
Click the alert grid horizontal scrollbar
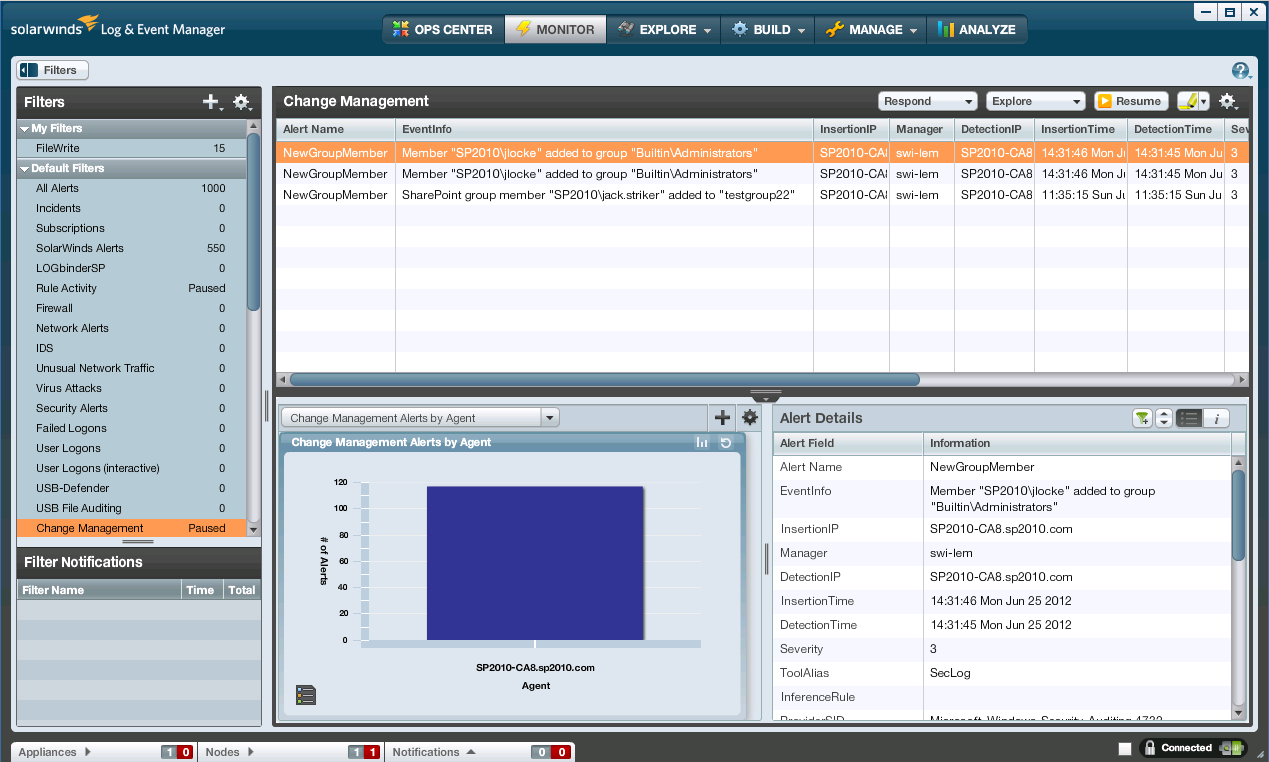604,380
